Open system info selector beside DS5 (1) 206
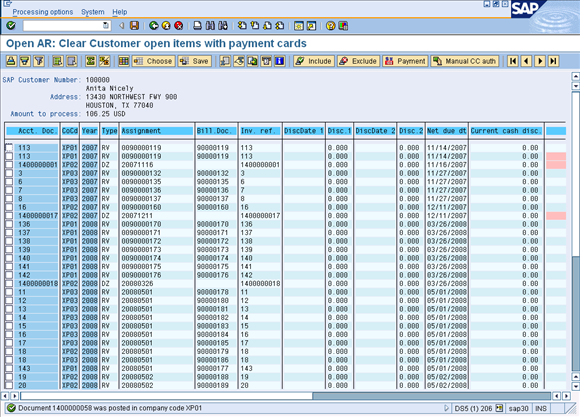 499,408
